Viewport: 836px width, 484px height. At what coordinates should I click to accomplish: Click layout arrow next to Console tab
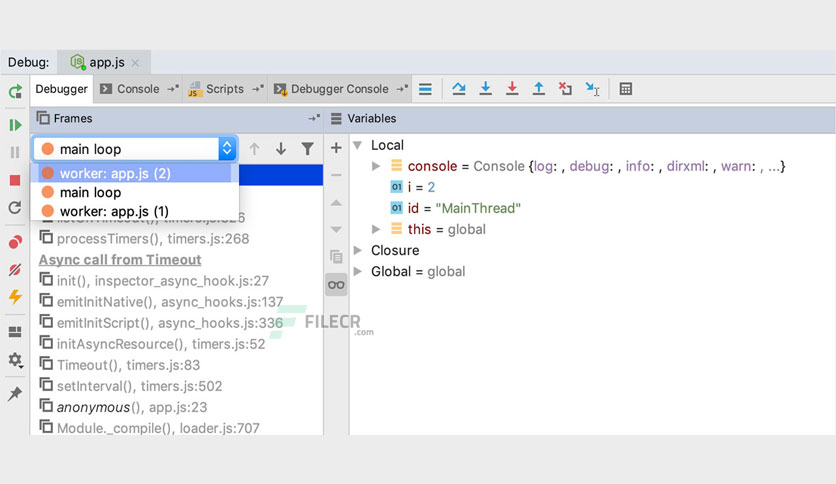pos(173,88)
